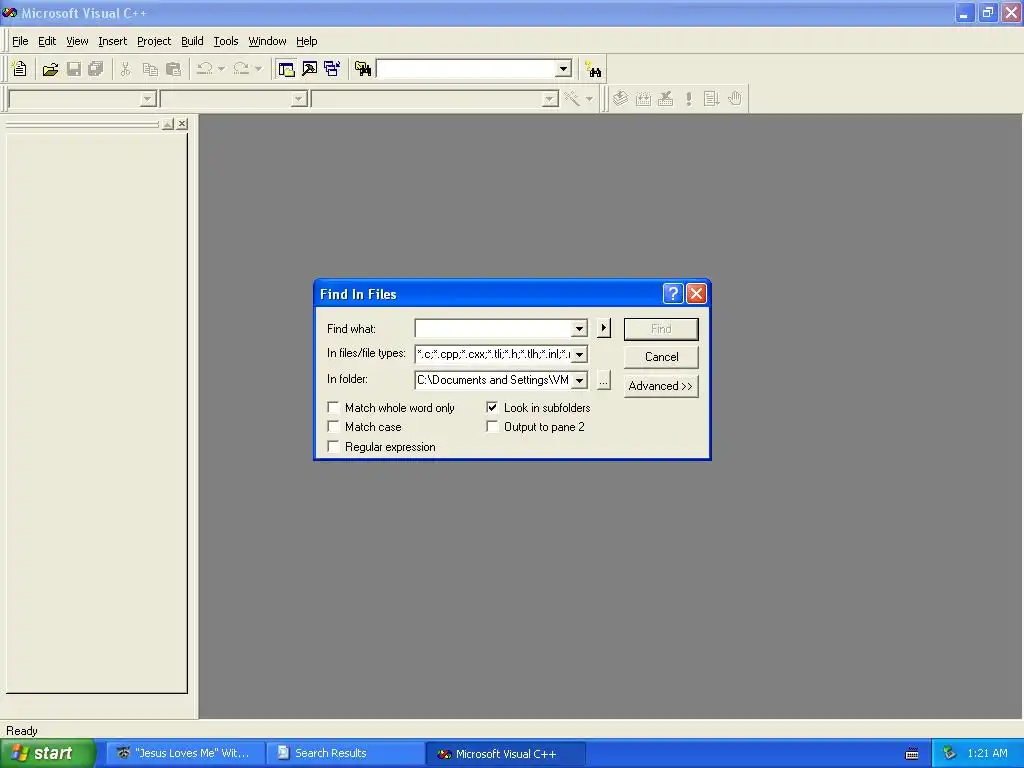
Task: Click the workspace pane expand arrow icon
Action: point(168,123)
